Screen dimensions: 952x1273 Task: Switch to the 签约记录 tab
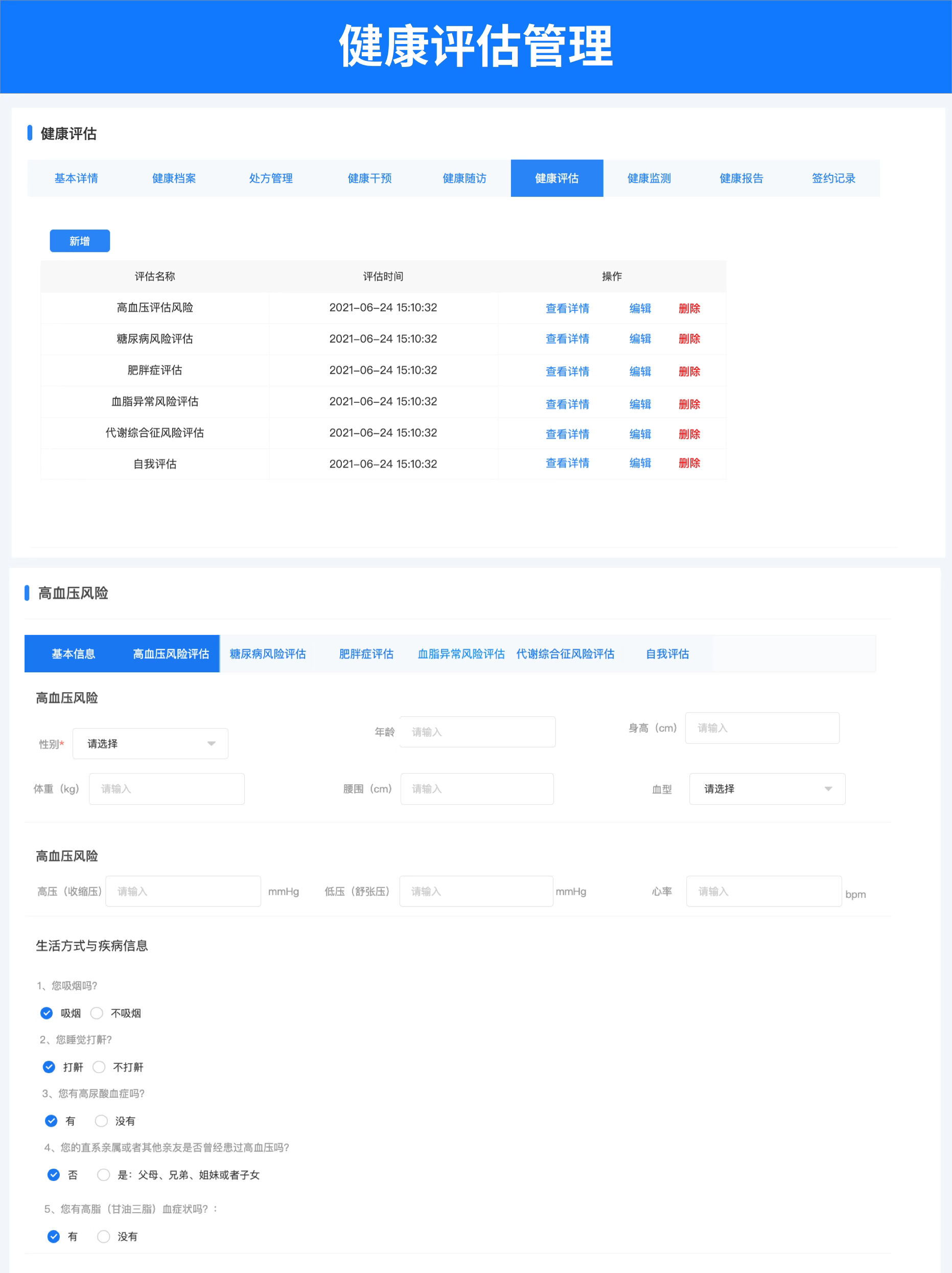[833, 178]
